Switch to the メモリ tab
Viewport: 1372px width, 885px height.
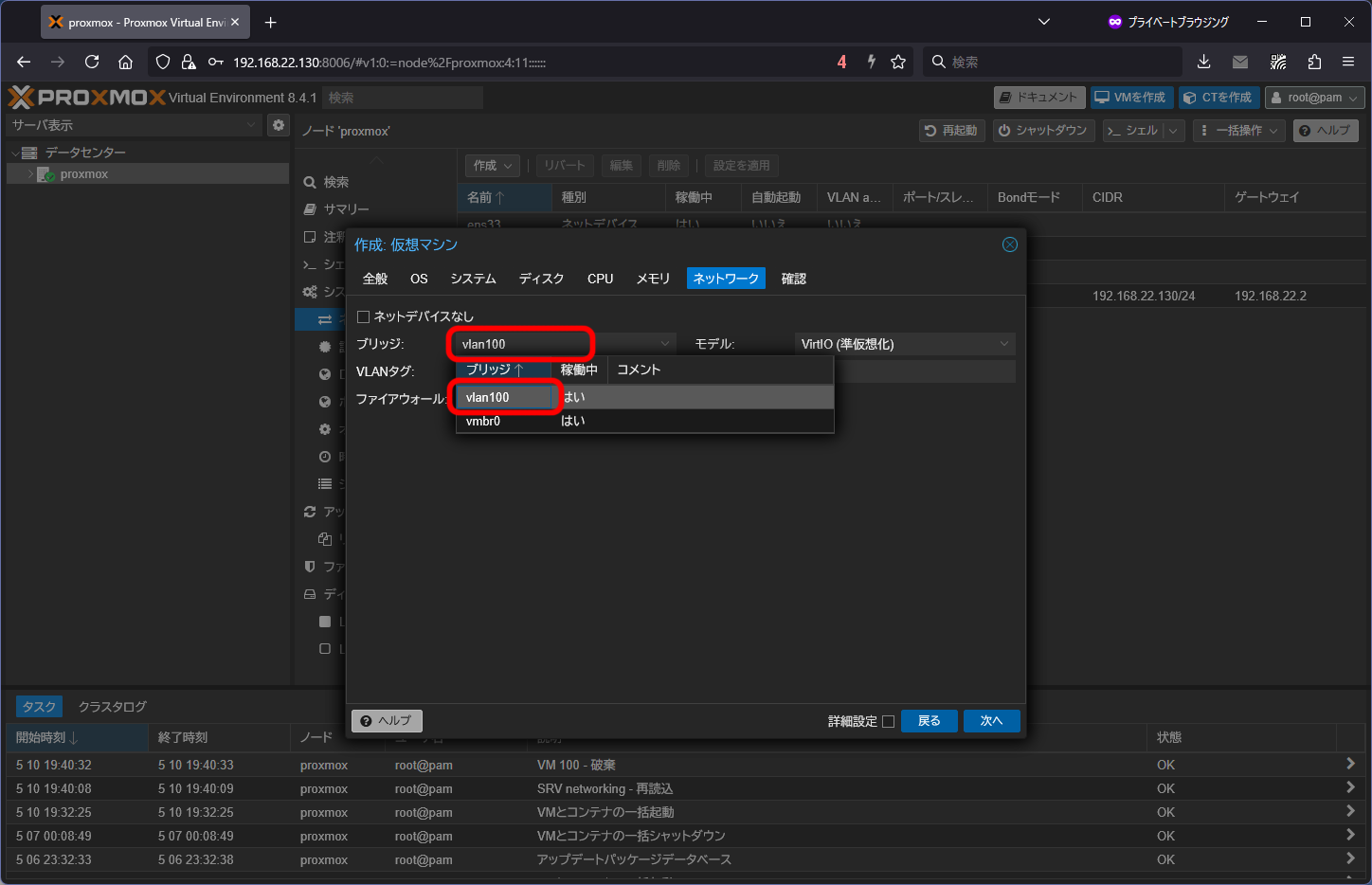tap(653, 279)
